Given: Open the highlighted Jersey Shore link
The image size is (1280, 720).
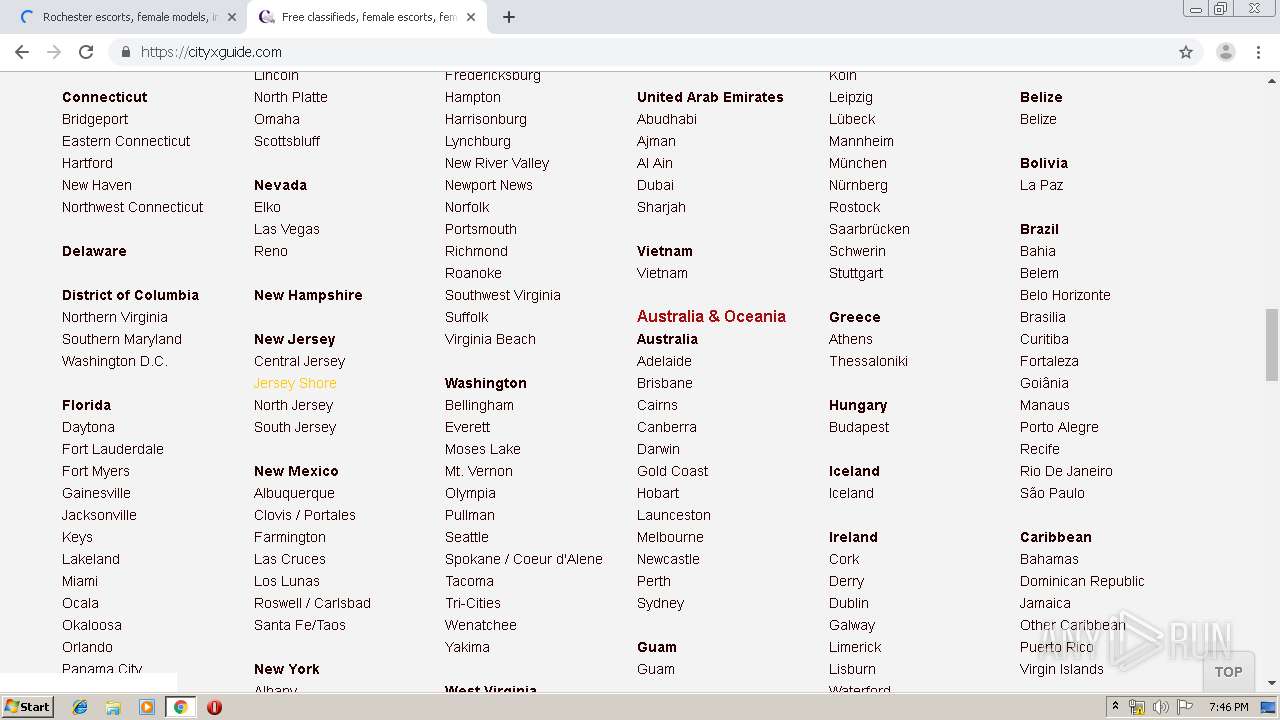Looking at the screenshot, I should (x=295, y=383).
